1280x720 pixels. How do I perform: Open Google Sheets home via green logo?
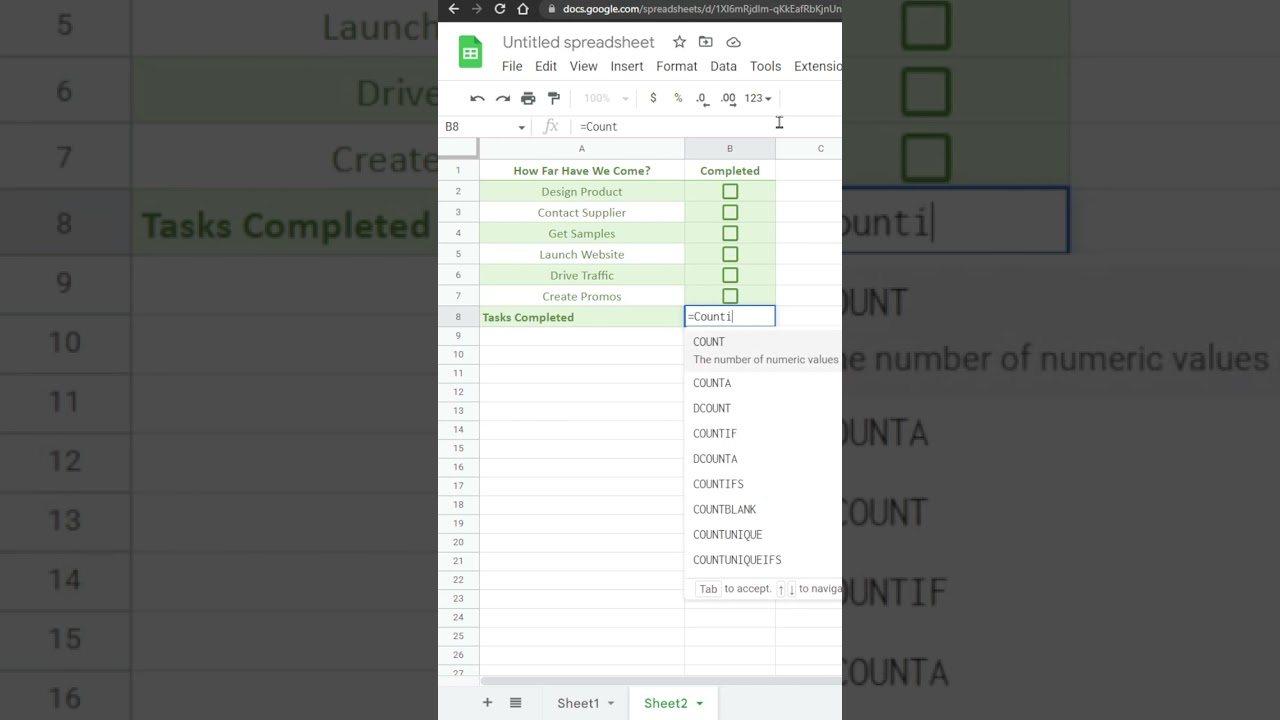pyautogui.click(x=470, y=53)
